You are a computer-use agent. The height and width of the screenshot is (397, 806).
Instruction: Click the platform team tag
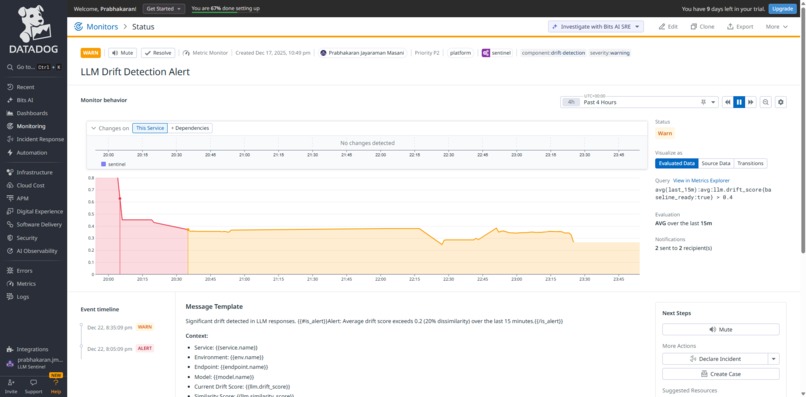coord(460,53)
